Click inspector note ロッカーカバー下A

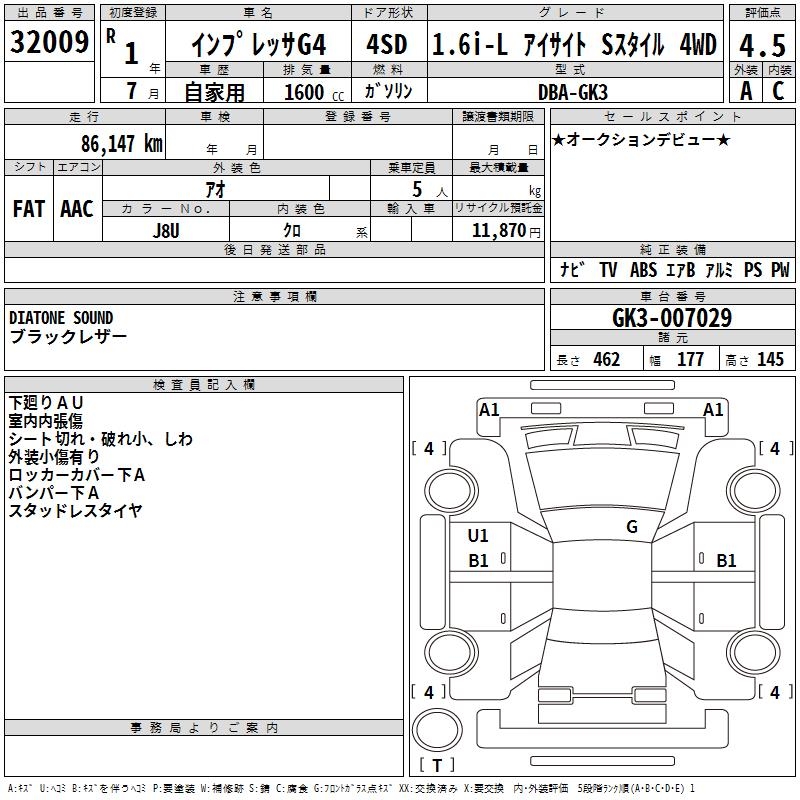[x=77, y=475]
